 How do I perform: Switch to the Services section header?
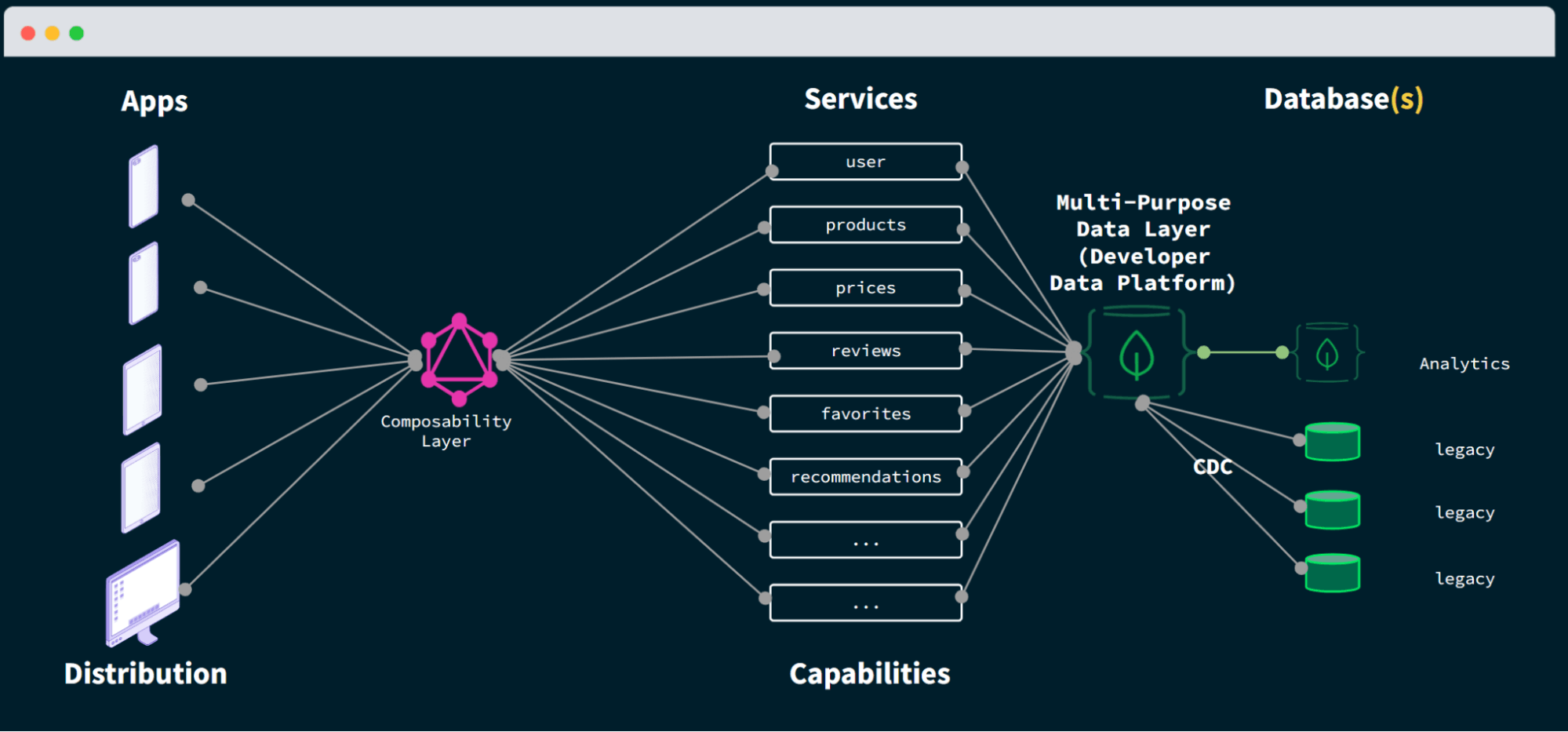[860, 99]
